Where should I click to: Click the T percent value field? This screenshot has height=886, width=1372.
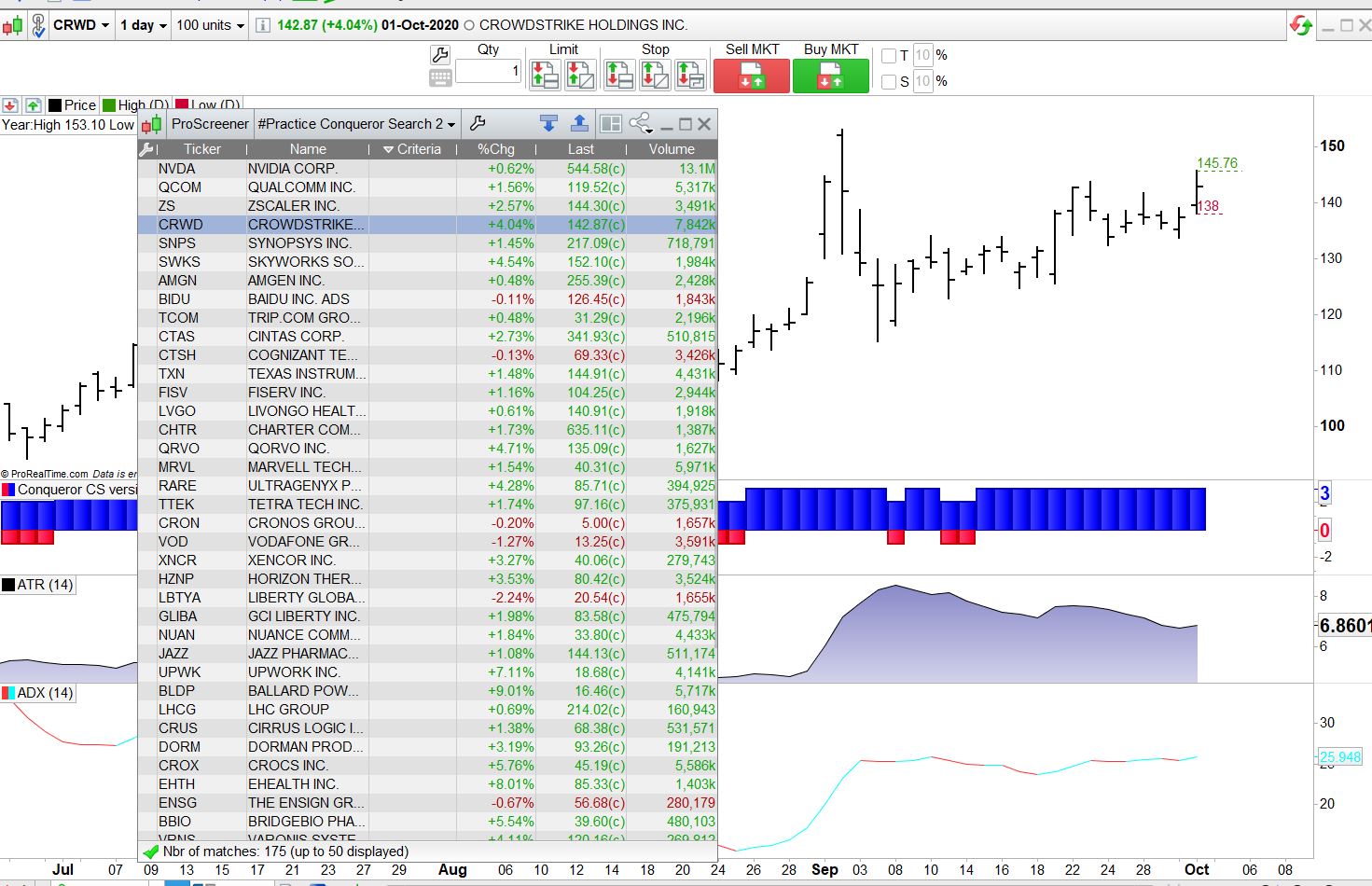tap(922, 56)
